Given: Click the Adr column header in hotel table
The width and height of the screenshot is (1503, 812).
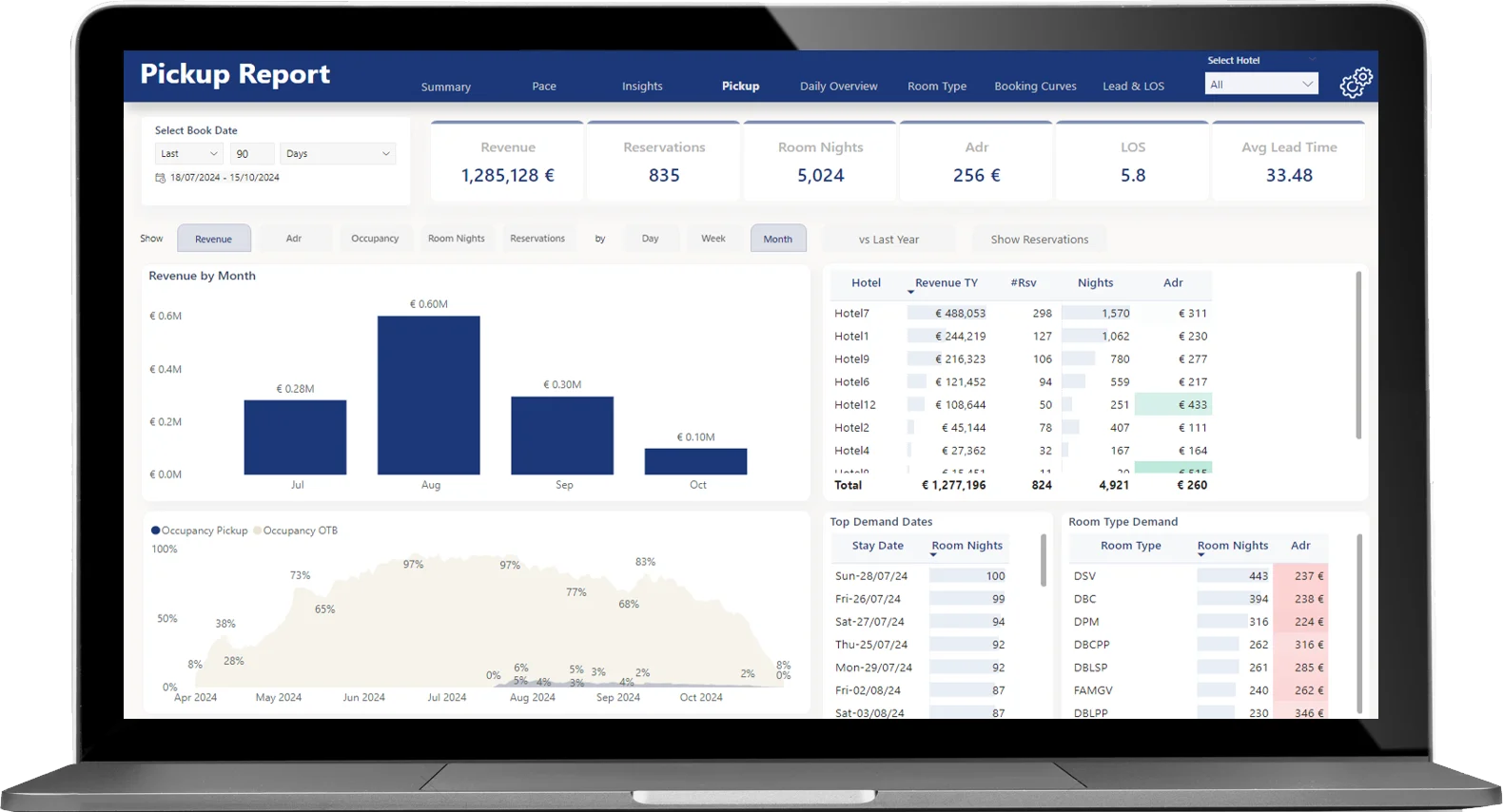Looking at the screenshot, I should pyautogui.click(x=1173, y=283).
